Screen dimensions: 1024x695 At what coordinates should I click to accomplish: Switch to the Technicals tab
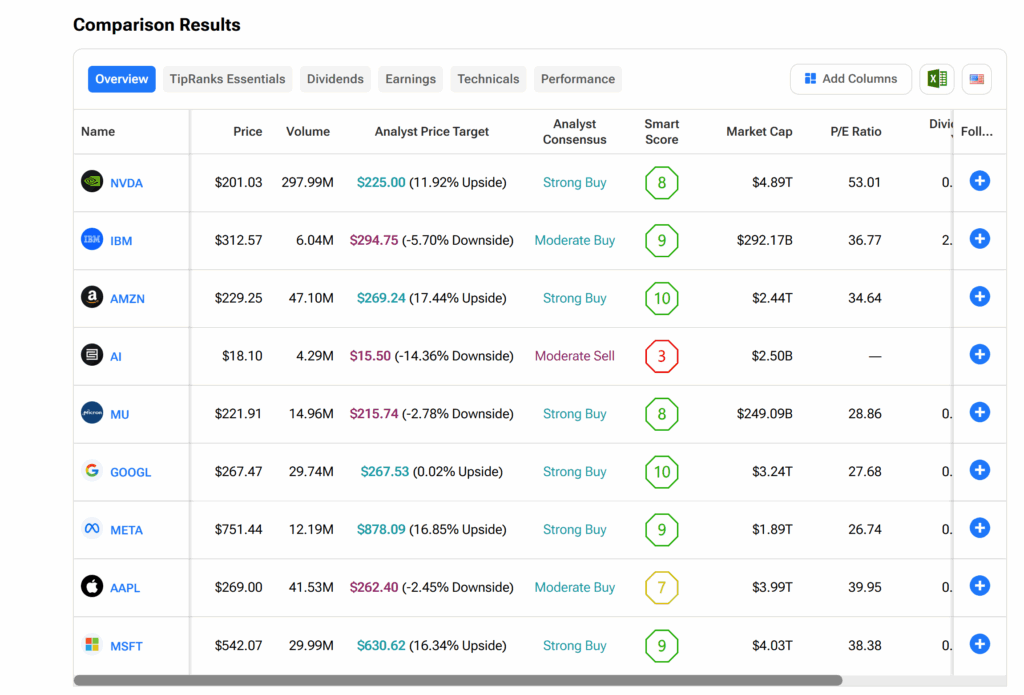coord(488,79)
